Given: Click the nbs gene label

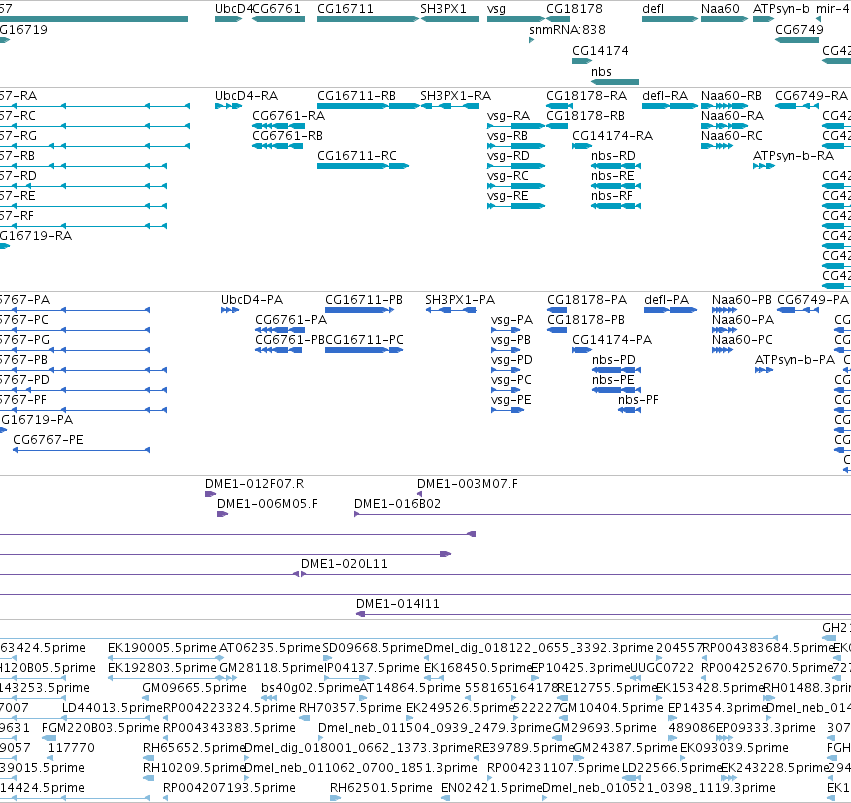Looking at the screenshot, I should (x=601, y=72).
